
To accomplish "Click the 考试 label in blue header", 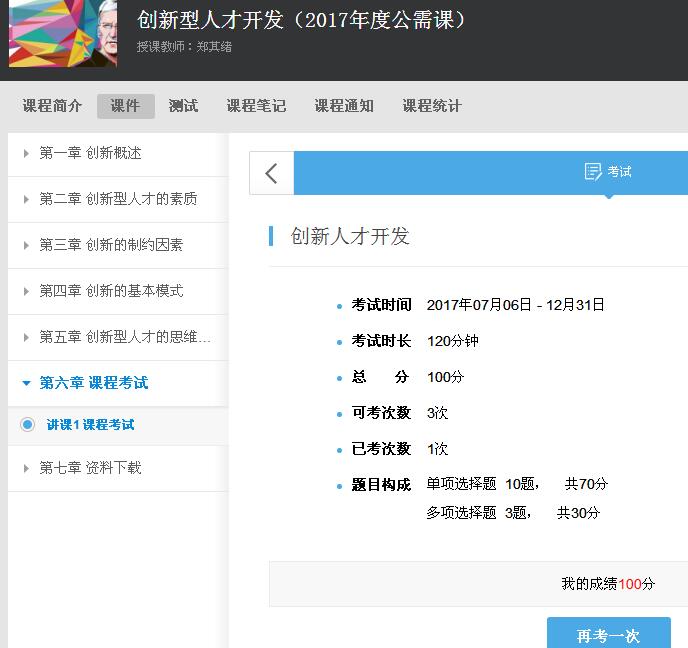I will [620, 172].
